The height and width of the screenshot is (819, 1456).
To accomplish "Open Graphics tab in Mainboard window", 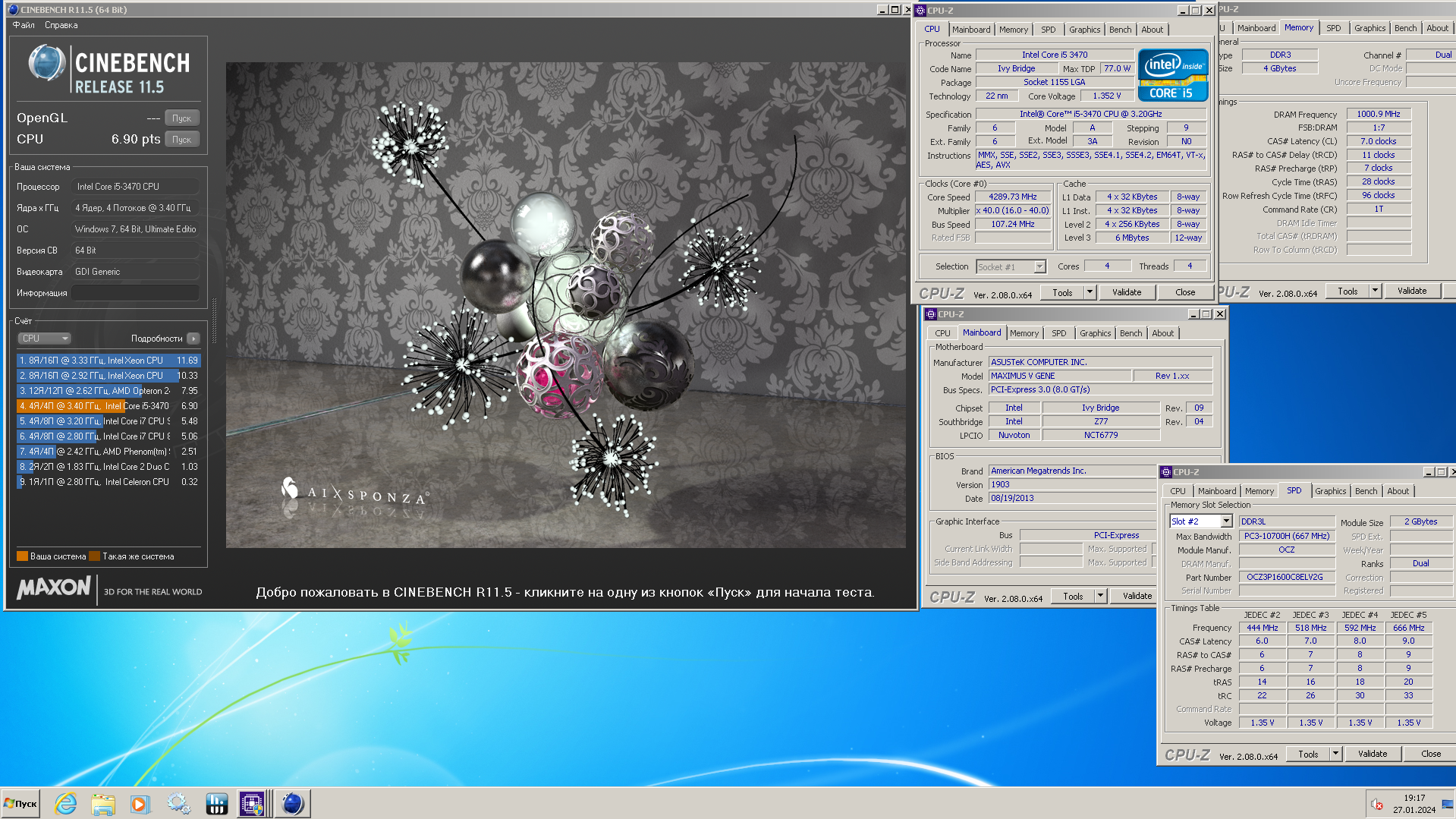I will pyautogui.click(x=1095, y=333).
